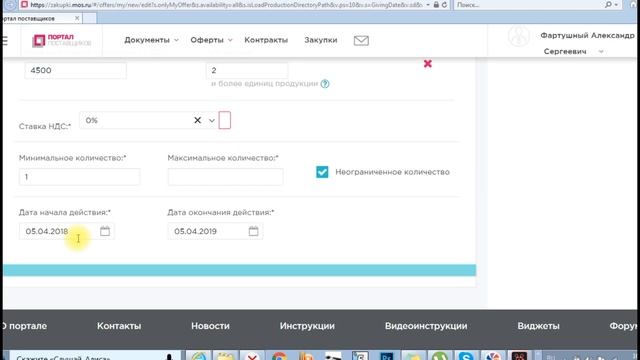
Task: Click the browser address bar URL
Action: click(227, 5)
